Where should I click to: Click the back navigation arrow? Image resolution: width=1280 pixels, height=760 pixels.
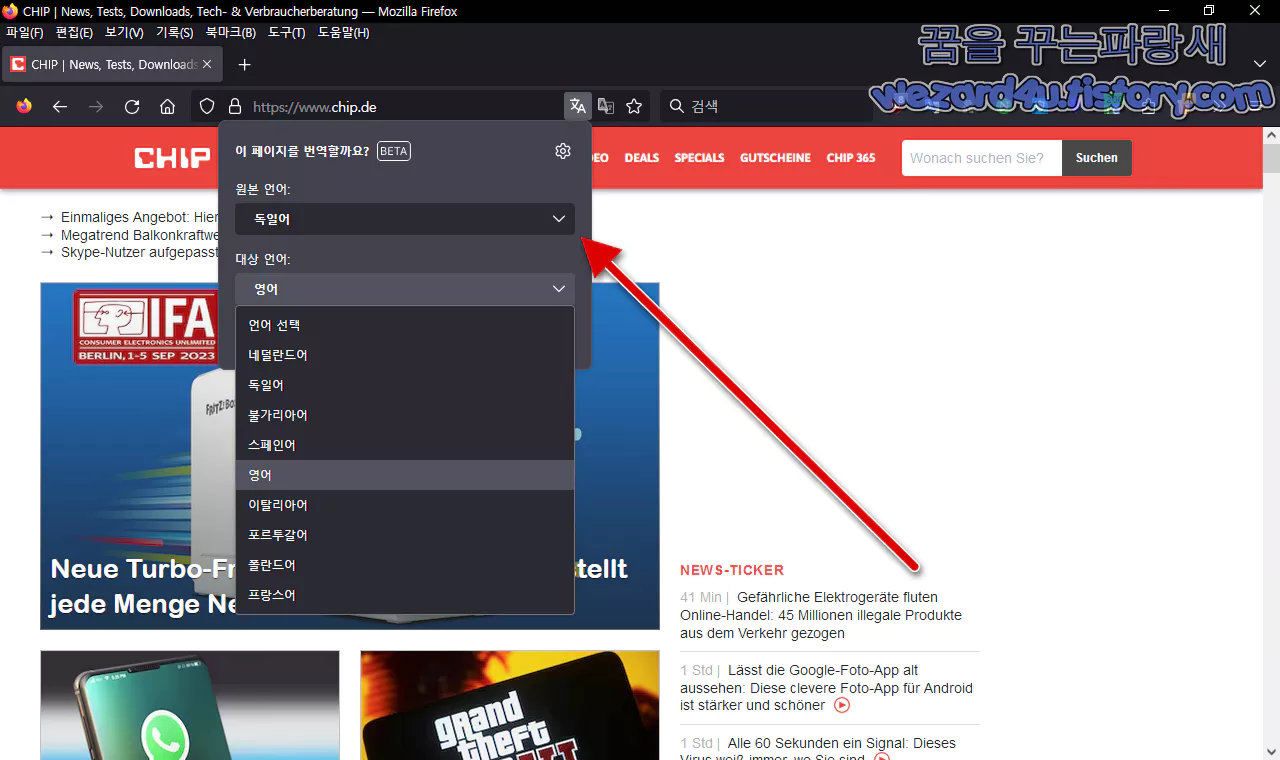[x=59, y=106]
